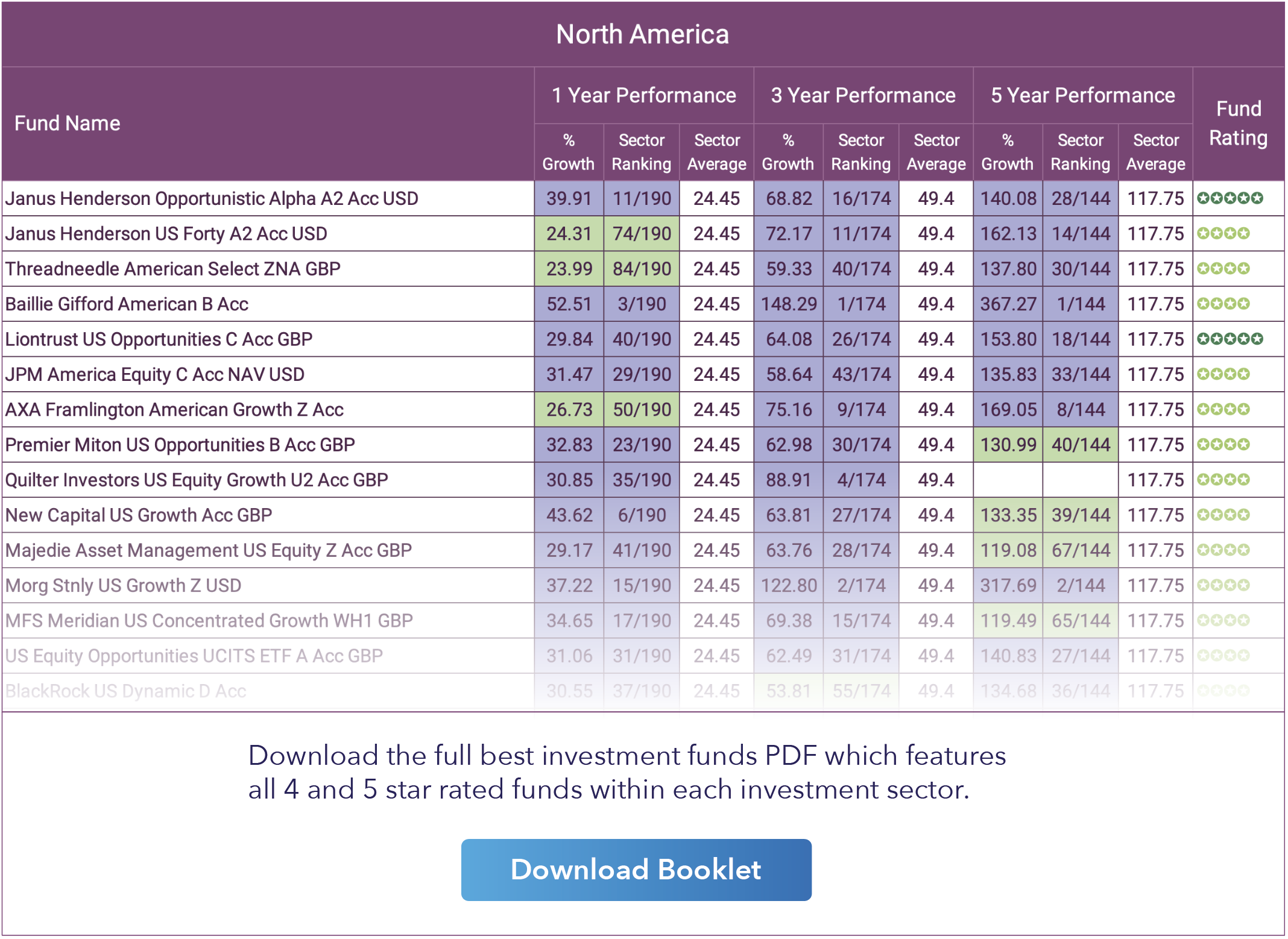Click the Fund Name column header

tap(68, 124)
